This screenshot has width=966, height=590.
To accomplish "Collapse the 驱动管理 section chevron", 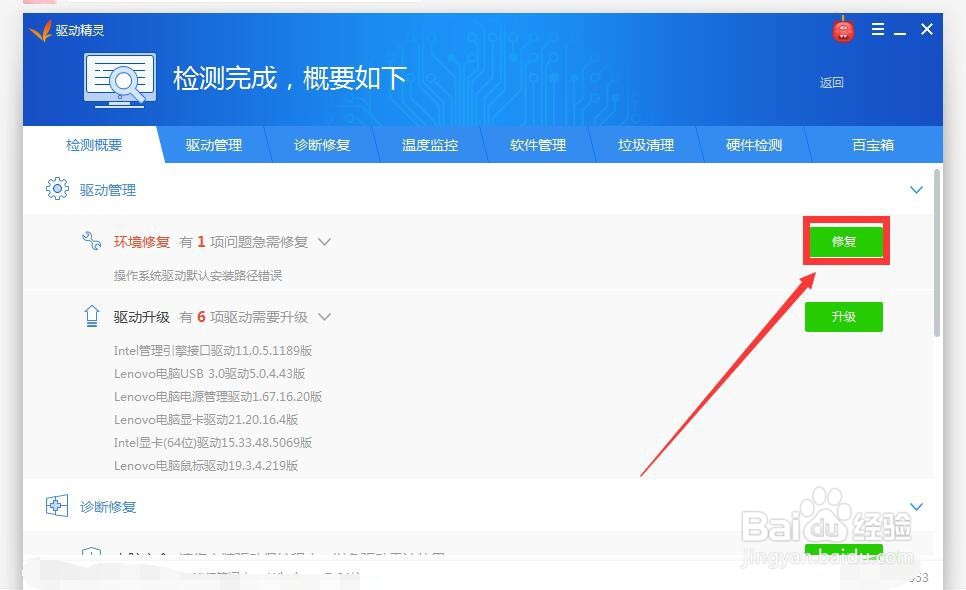I will coord(916,189).
